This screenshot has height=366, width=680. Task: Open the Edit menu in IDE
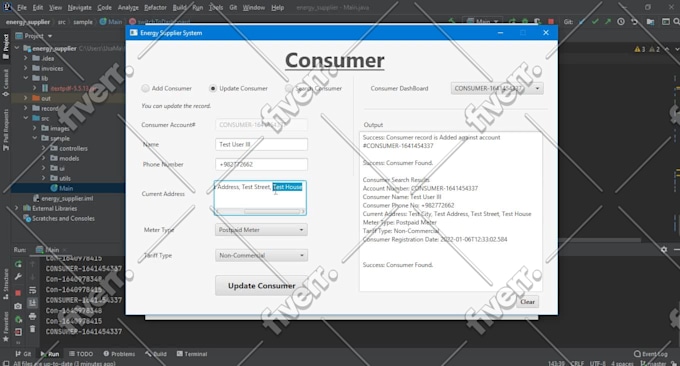(x=38, y=7)
